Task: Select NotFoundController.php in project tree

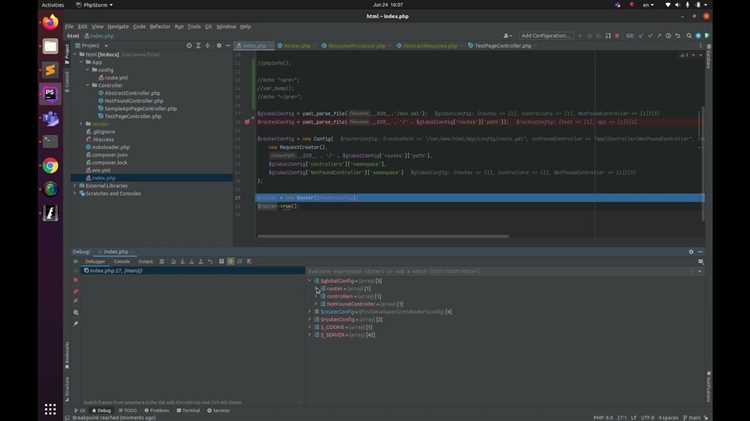Action: coord(133,101)
